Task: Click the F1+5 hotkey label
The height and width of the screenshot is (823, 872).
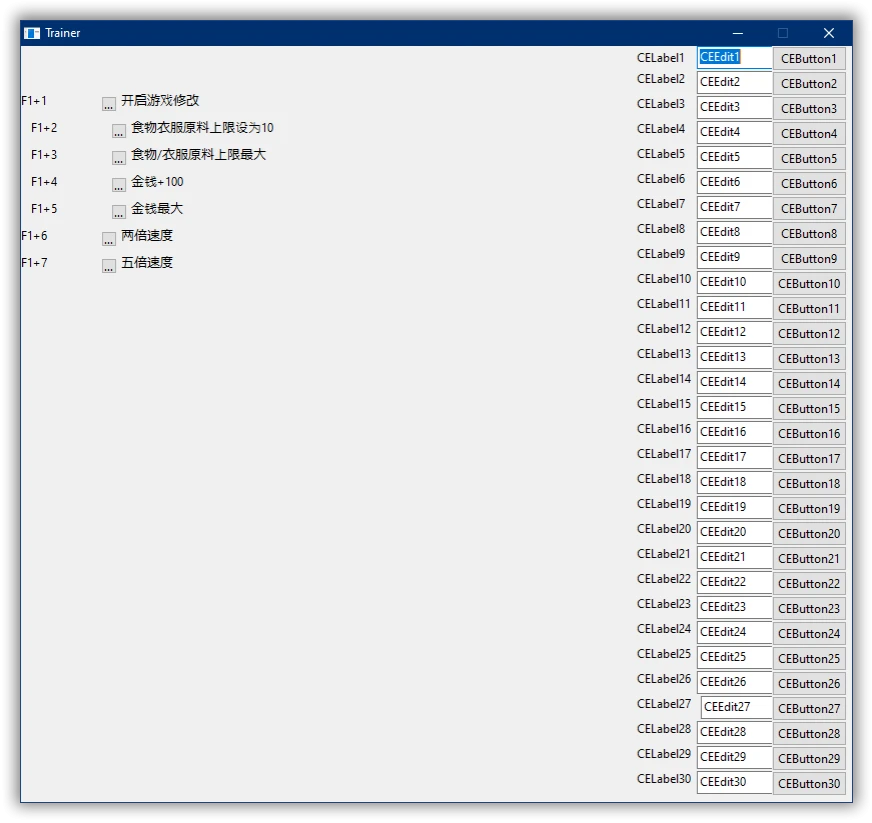Action: point(44,209)
